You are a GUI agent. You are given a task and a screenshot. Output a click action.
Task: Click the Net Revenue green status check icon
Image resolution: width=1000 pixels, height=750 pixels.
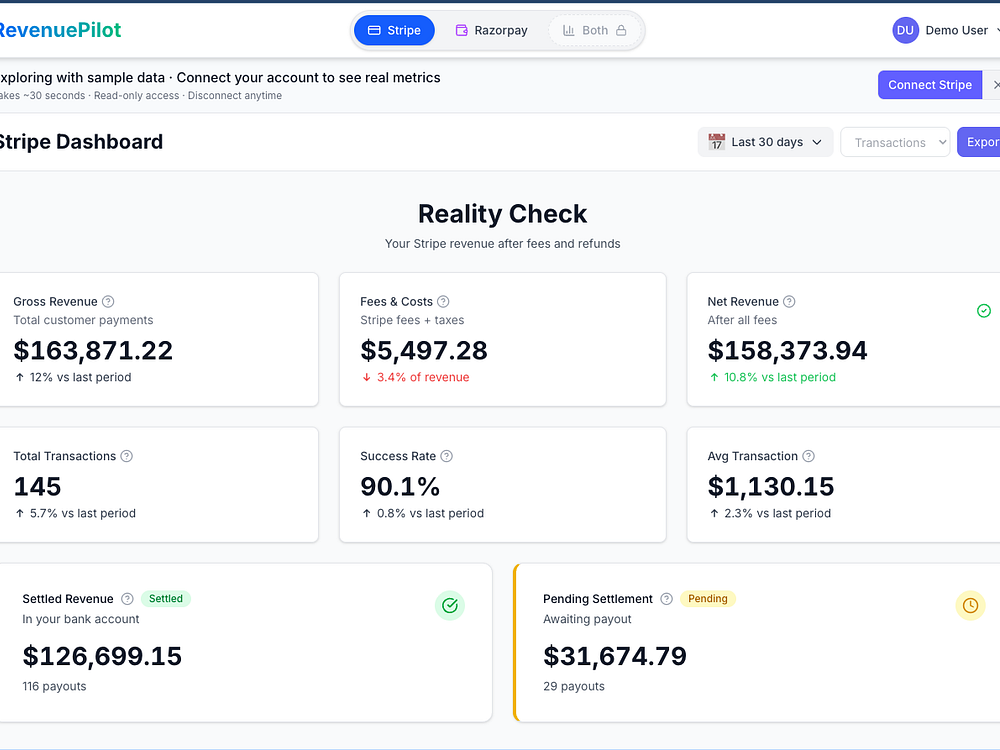tap(984, 311)
